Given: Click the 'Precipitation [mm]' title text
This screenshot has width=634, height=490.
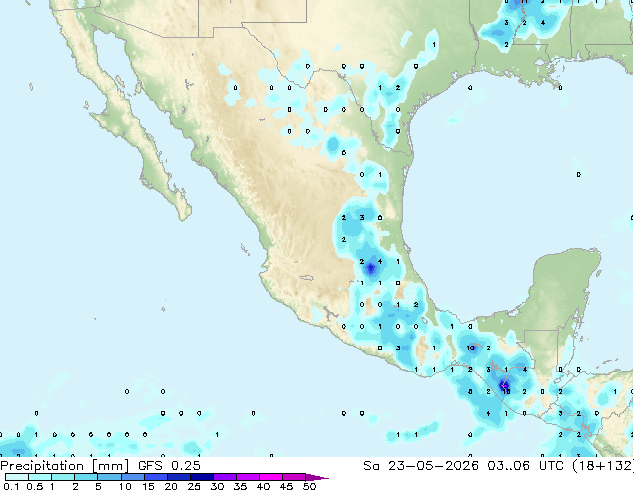Looking at the screenshot, I should (x=65, y=466).
